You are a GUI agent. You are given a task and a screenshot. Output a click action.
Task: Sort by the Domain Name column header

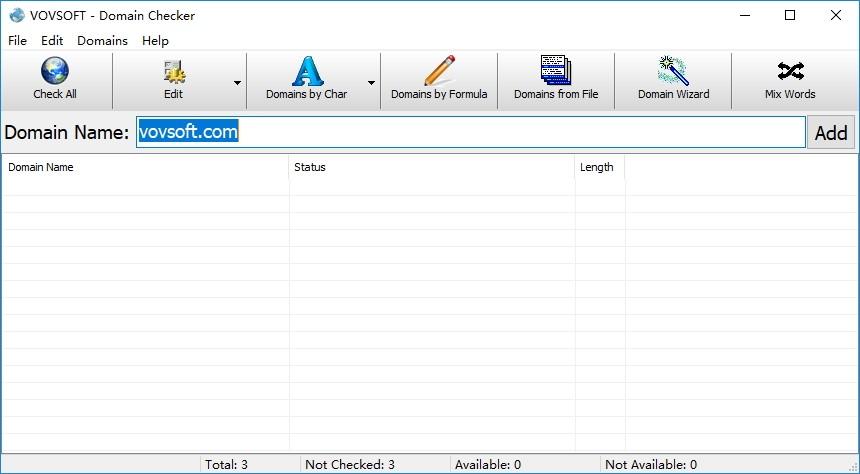(x=145, y=167)
